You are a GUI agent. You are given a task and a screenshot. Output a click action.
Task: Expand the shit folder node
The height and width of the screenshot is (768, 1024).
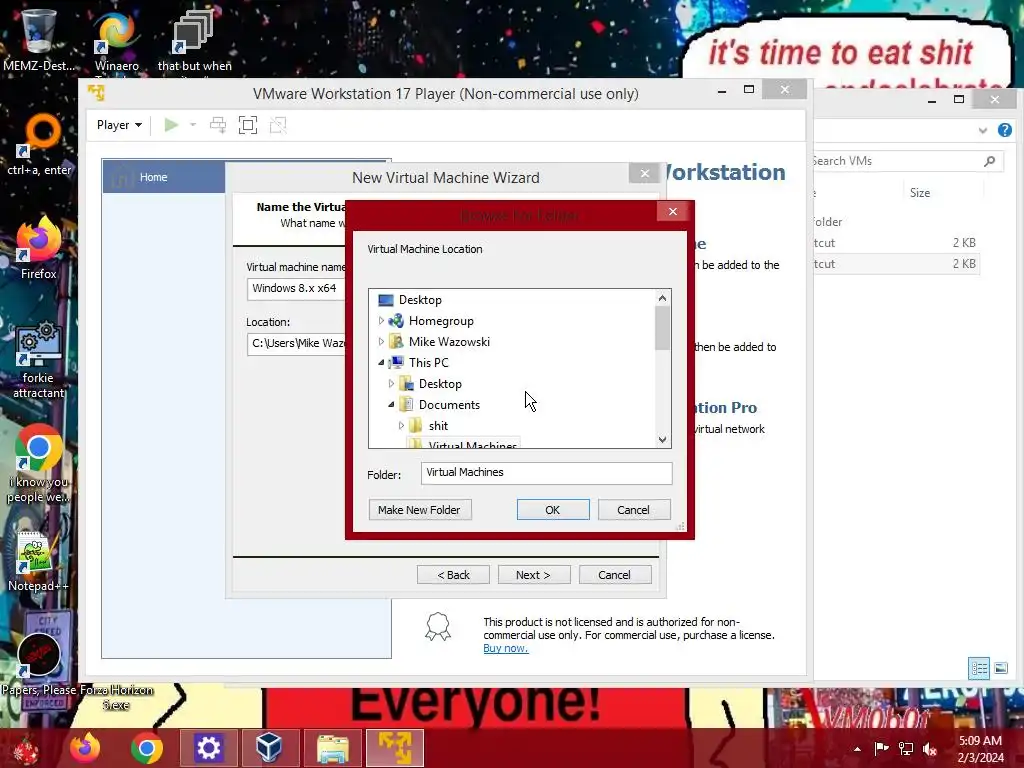(401, 425)
